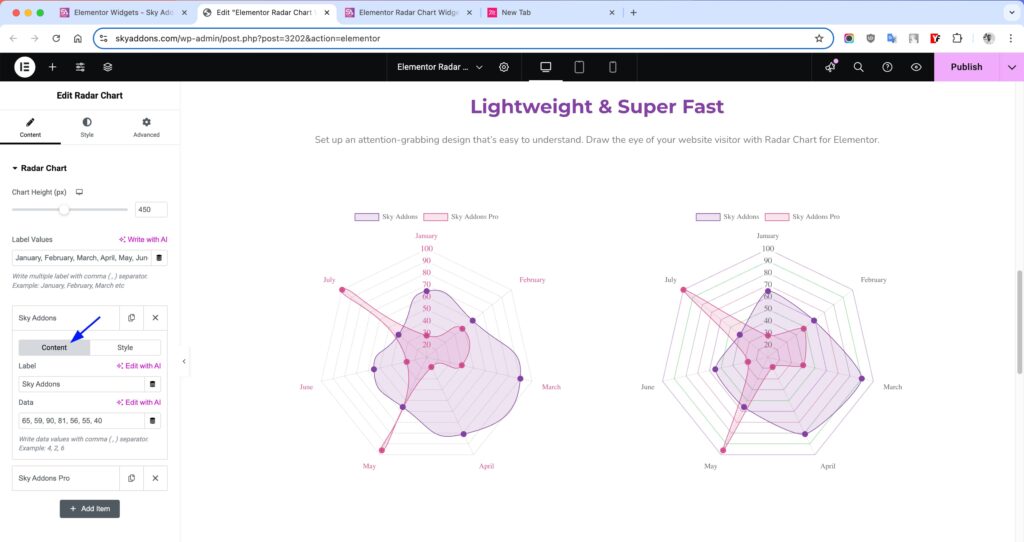
Task: Open the Chrome three-dot menu
Action: (1011, 39)
